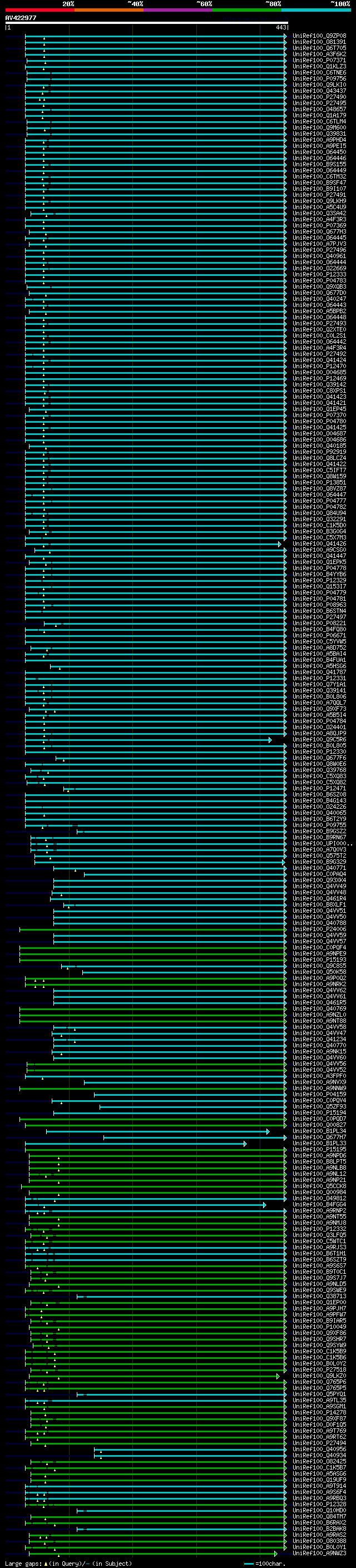Select the UniRef100_A9PHD4 label
The height and width of the screenshot is (1568, 356).
click(x=319, y=140)
